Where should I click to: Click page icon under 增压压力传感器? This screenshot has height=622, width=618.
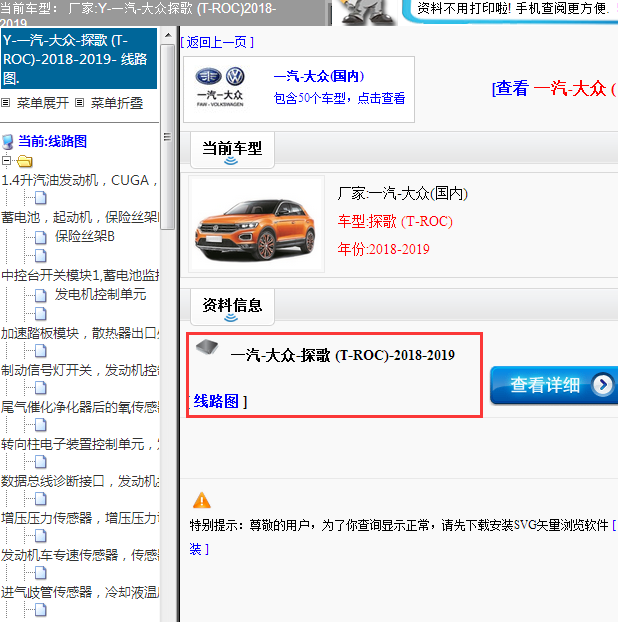pos(40,536)
